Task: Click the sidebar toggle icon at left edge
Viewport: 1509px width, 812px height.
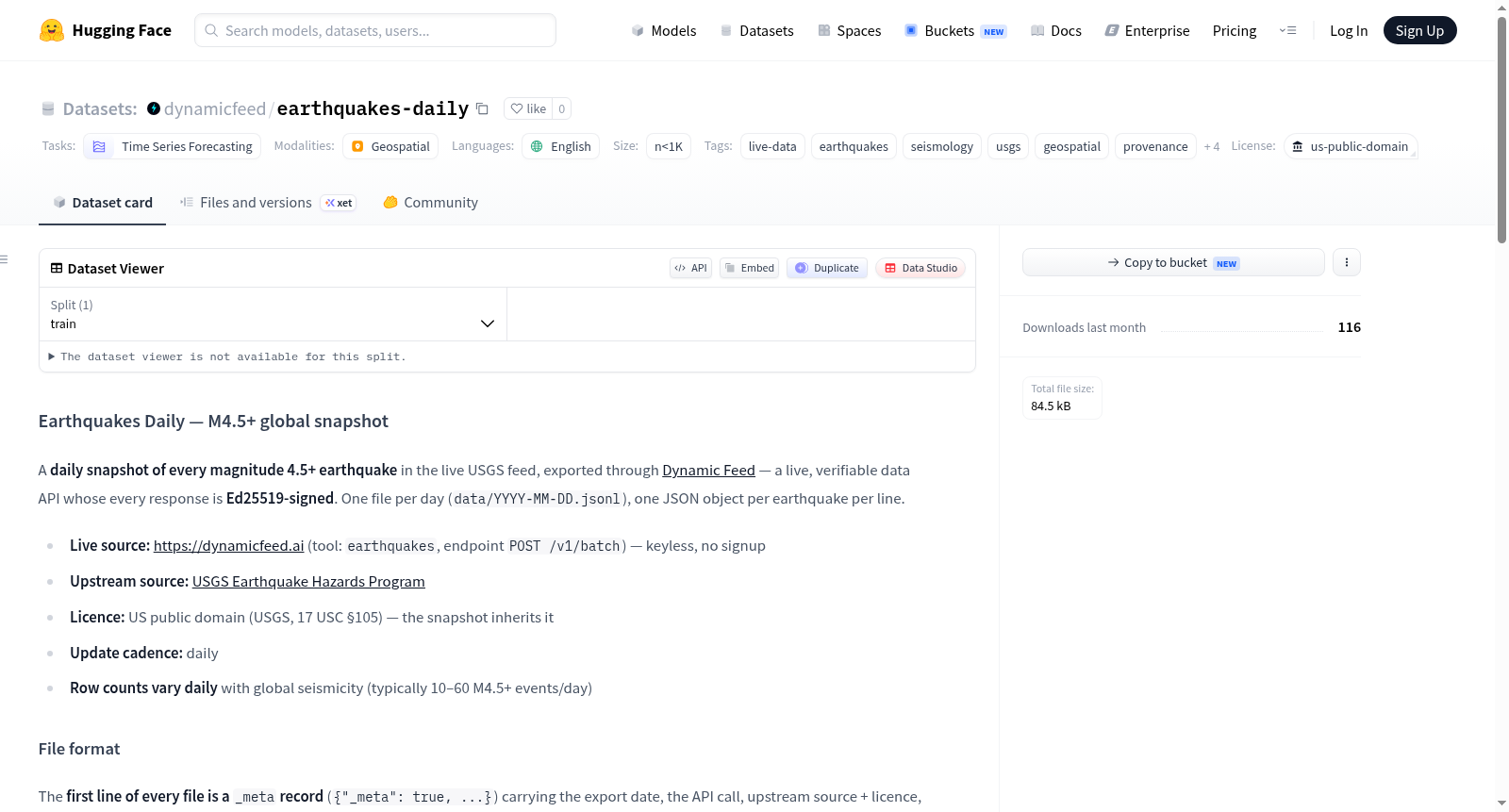Action: pos(5,259)
